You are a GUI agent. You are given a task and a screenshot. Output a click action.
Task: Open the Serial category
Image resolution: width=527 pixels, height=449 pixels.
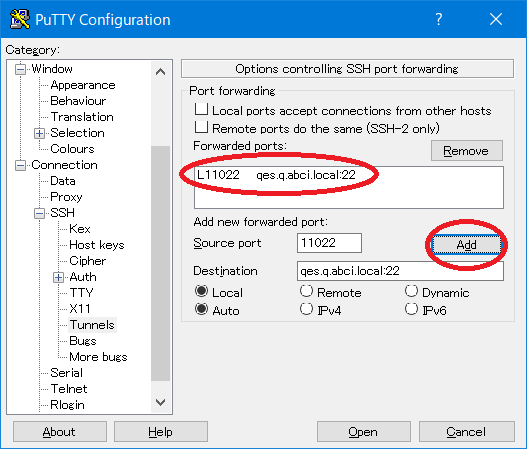(66, 373)
